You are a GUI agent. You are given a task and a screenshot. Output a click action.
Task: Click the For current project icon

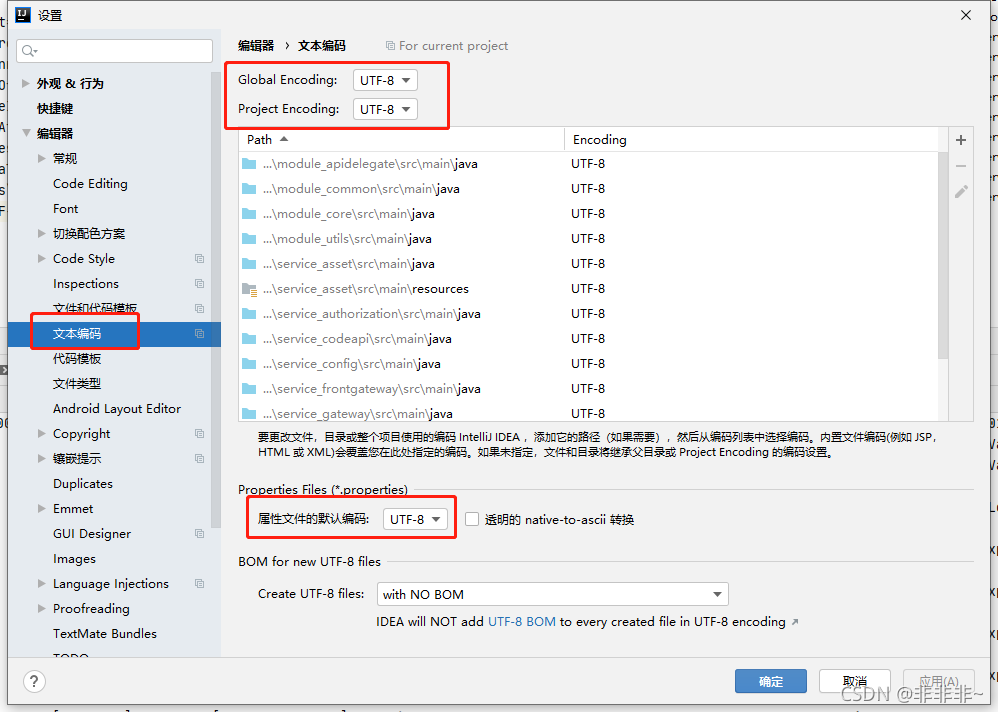click(390, 46)
